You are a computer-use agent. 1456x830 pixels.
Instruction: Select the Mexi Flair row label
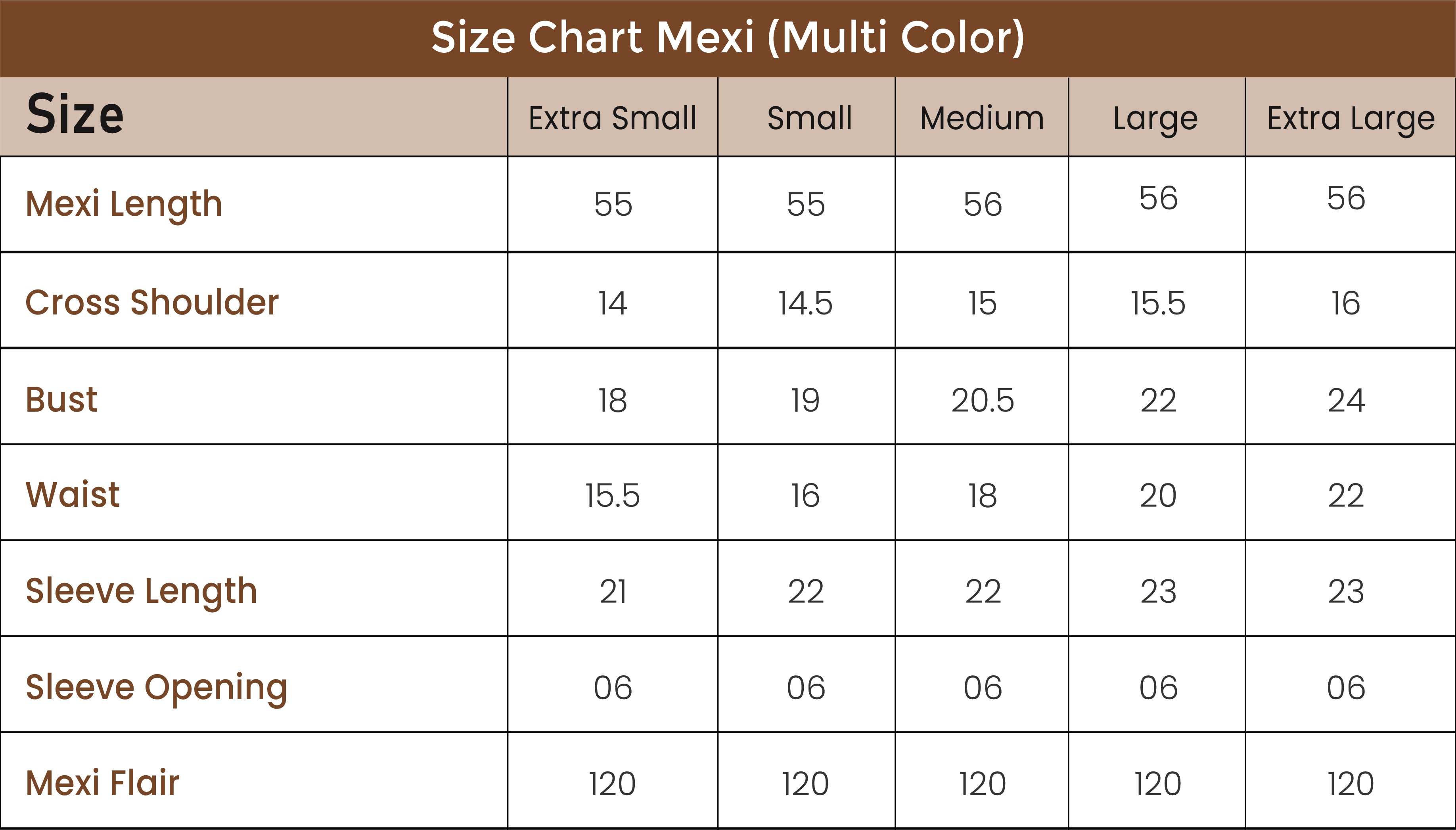pyautogui.click(x=103, y=783)
